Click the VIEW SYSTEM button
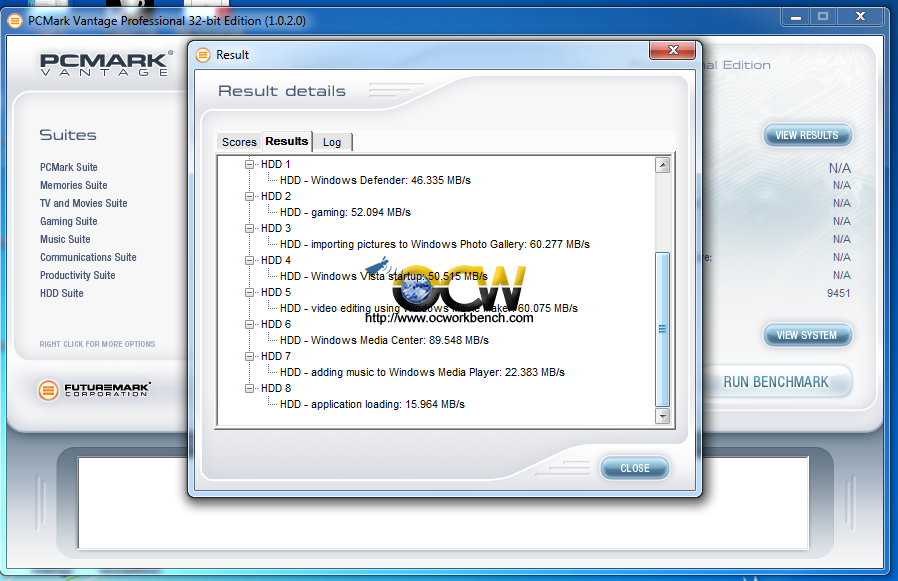The height and width of the screenshot is (581, 898). 807,335
